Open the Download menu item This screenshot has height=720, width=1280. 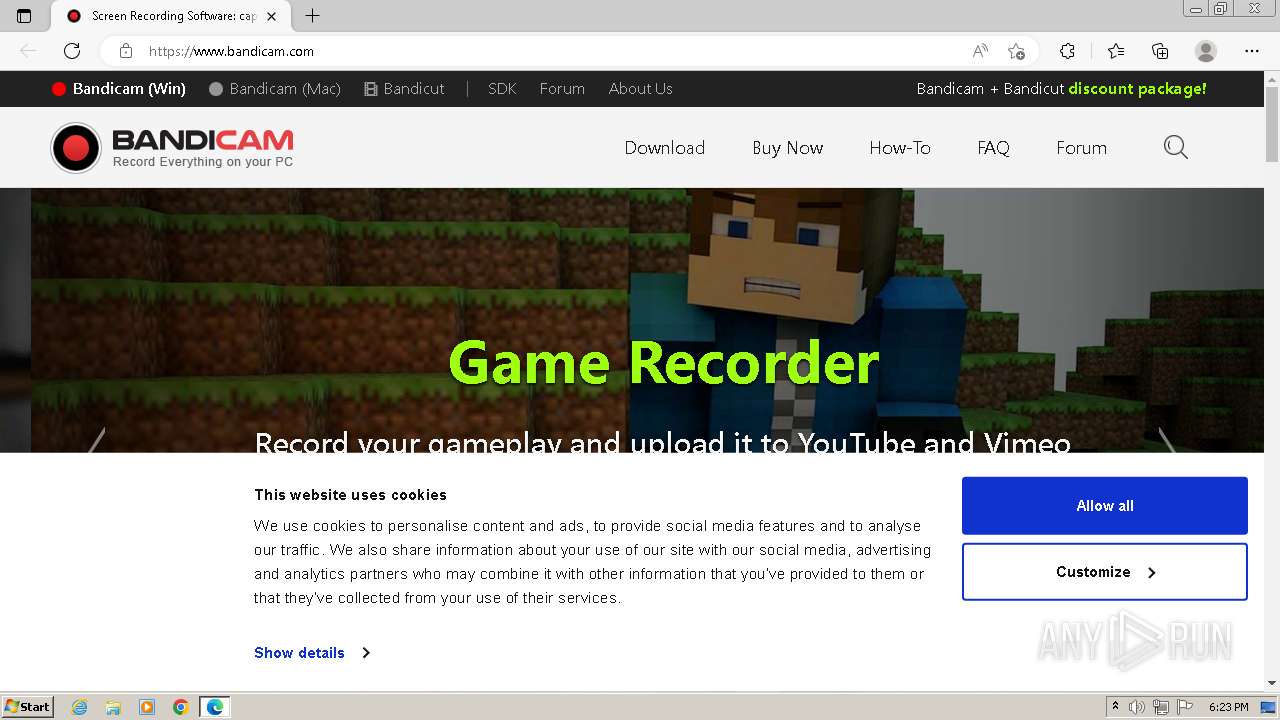tap(665, 148)
